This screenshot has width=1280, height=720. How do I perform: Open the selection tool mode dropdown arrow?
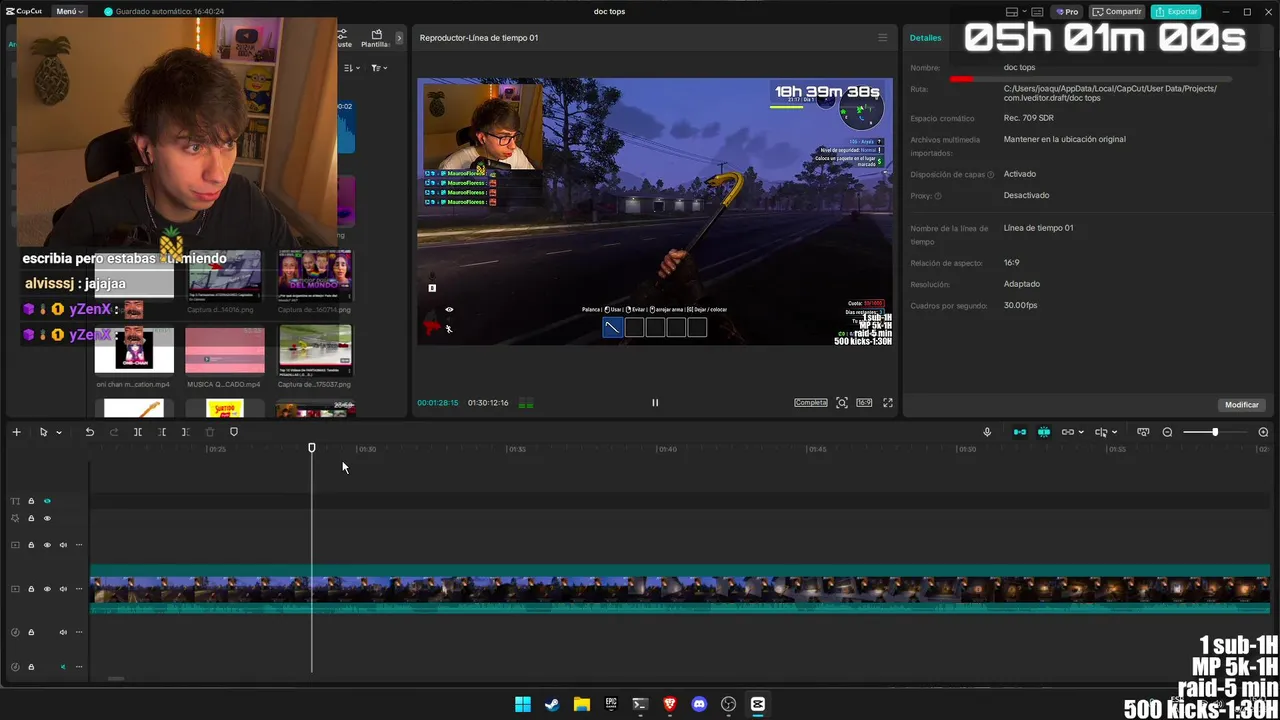tap(59, 433)
